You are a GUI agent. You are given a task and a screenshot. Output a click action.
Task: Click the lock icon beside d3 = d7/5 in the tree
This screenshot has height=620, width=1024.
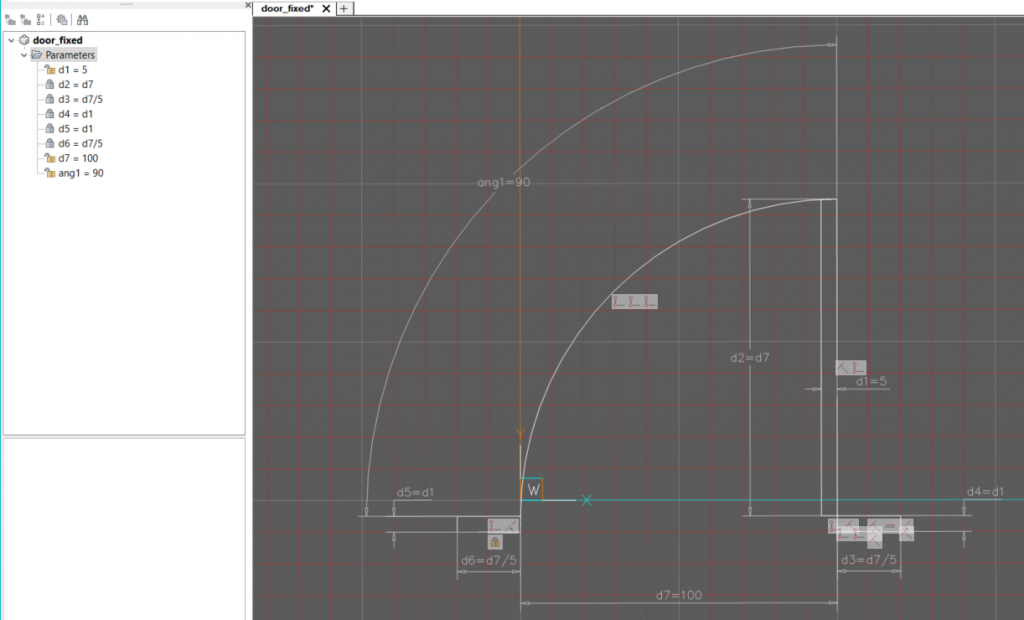[50, 99]
